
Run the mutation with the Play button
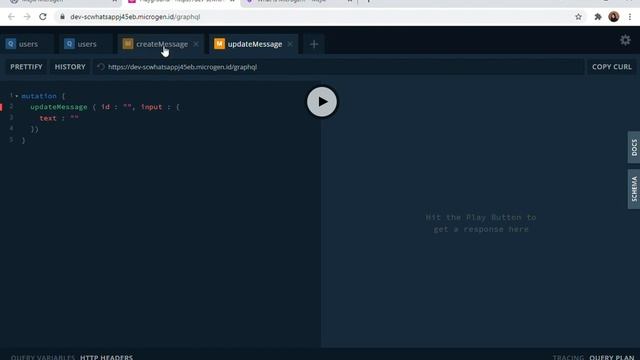point(322,102)
